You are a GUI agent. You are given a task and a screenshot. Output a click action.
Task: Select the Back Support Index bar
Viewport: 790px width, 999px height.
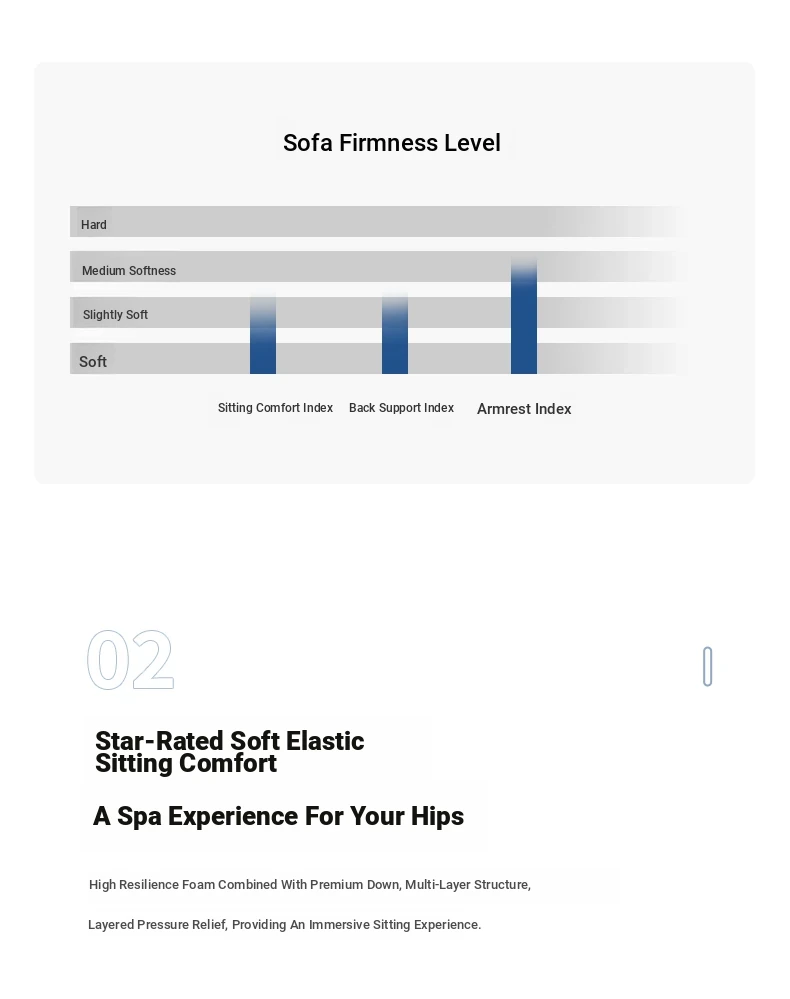pyautogui.click(x=394, y=333)
